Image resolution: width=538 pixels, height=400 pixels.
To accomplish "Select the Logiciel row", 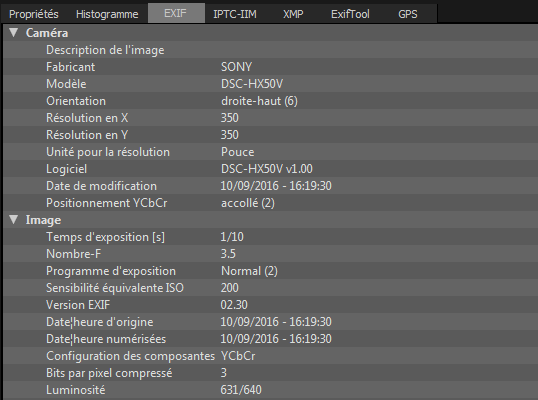I will [270, 169].
